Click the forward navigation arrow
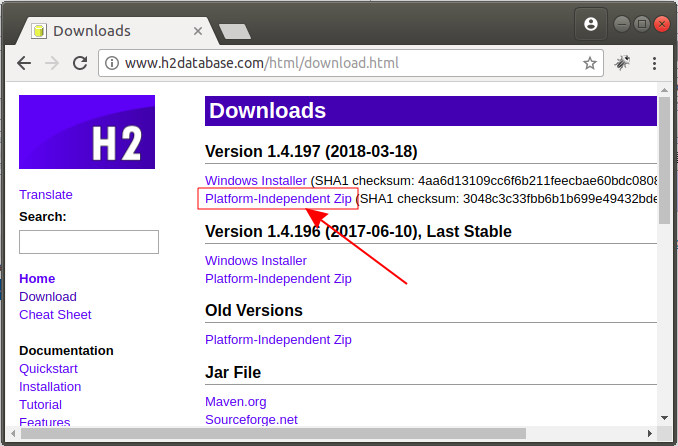This screenshot has width=678, height=446. coord(52,63)
